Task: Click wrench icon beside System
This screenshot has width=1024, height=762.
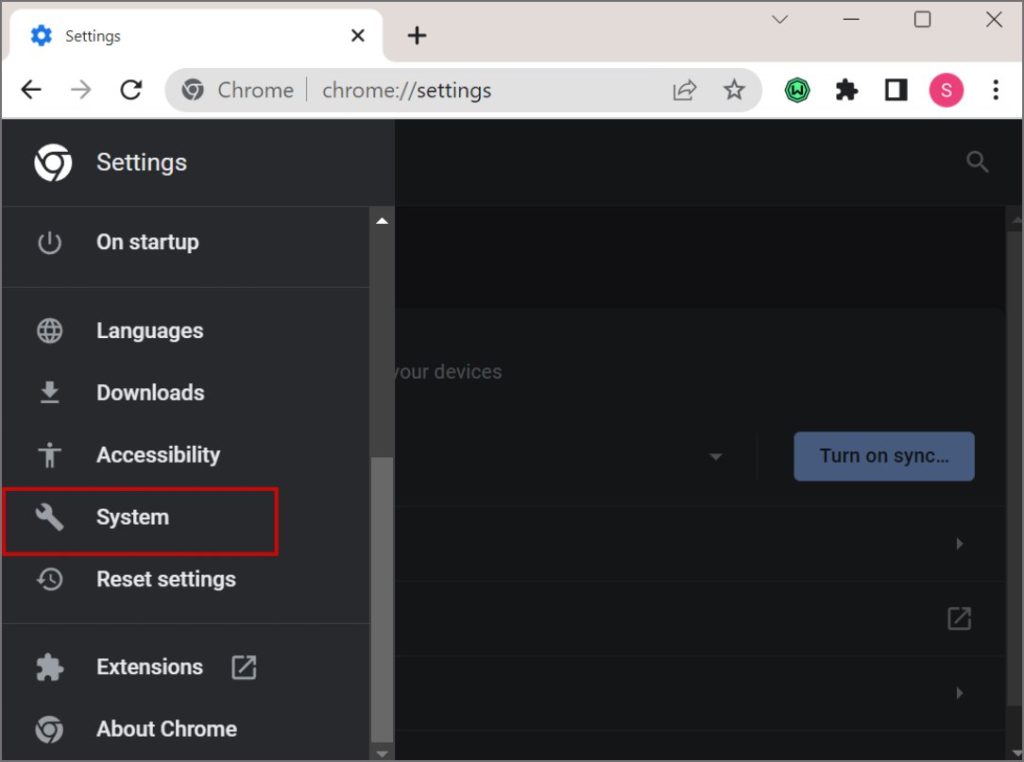Action: coord(50,517)
